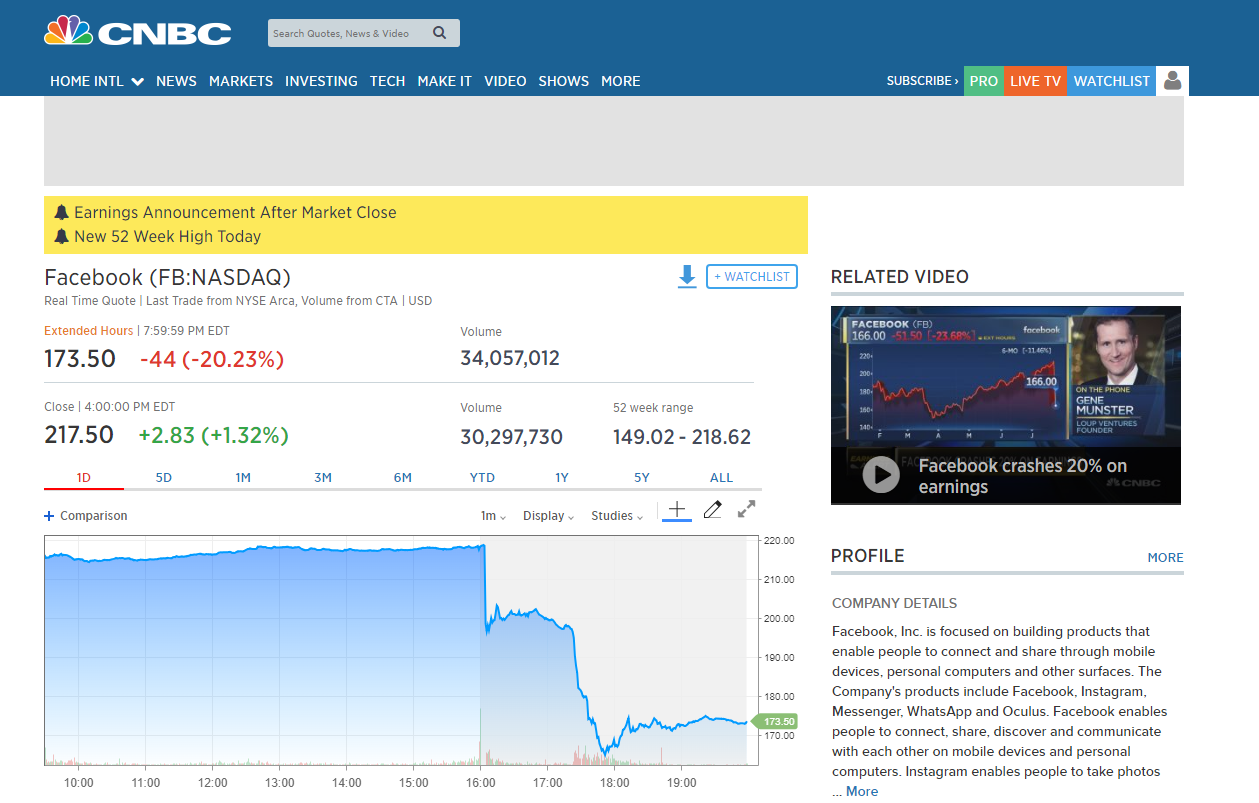The height and width of the screenshot is (803, 1259).
Task: Download quote data via download arrow icon
Action: point(687,277)
